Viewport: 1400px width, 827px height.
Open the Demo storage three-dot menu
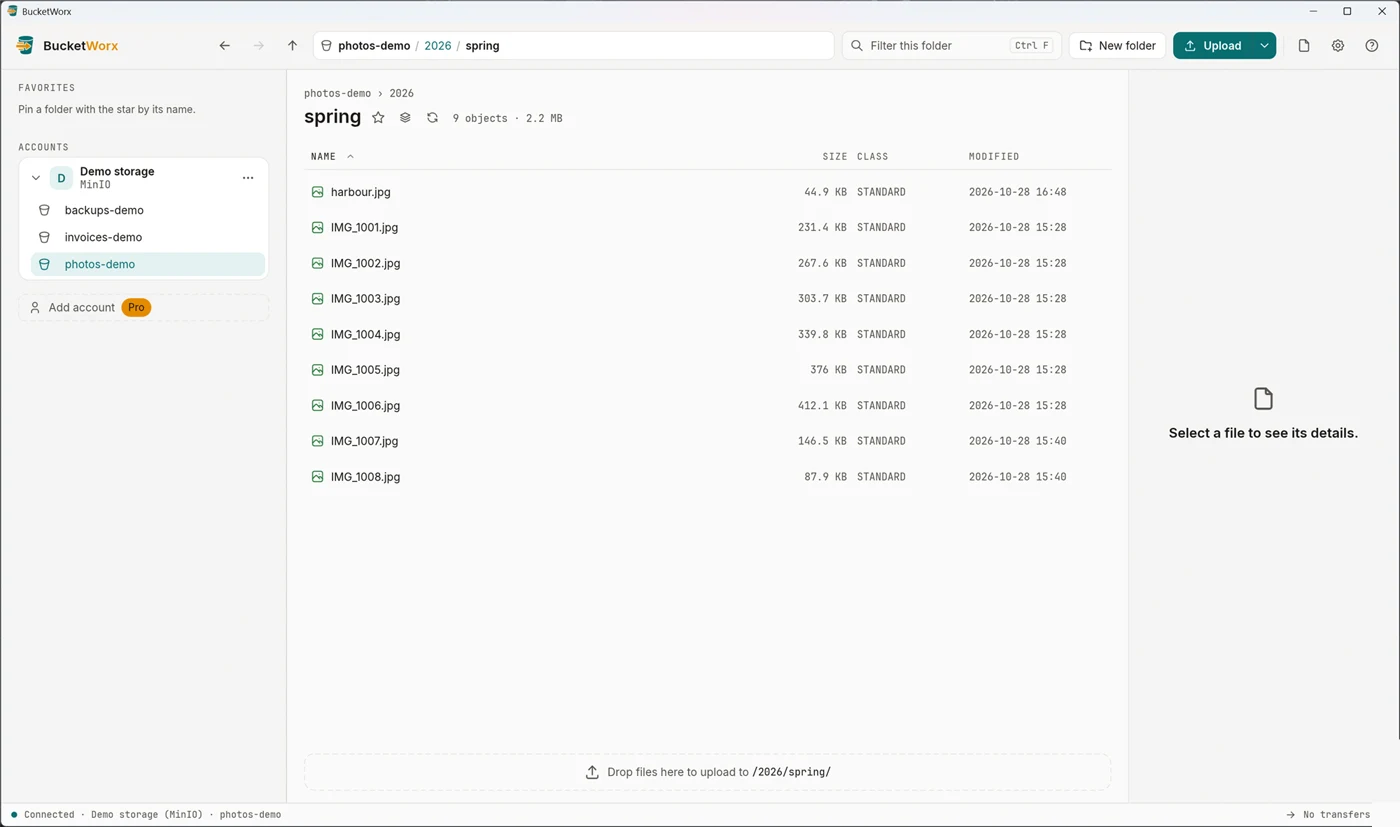(248, 178)
